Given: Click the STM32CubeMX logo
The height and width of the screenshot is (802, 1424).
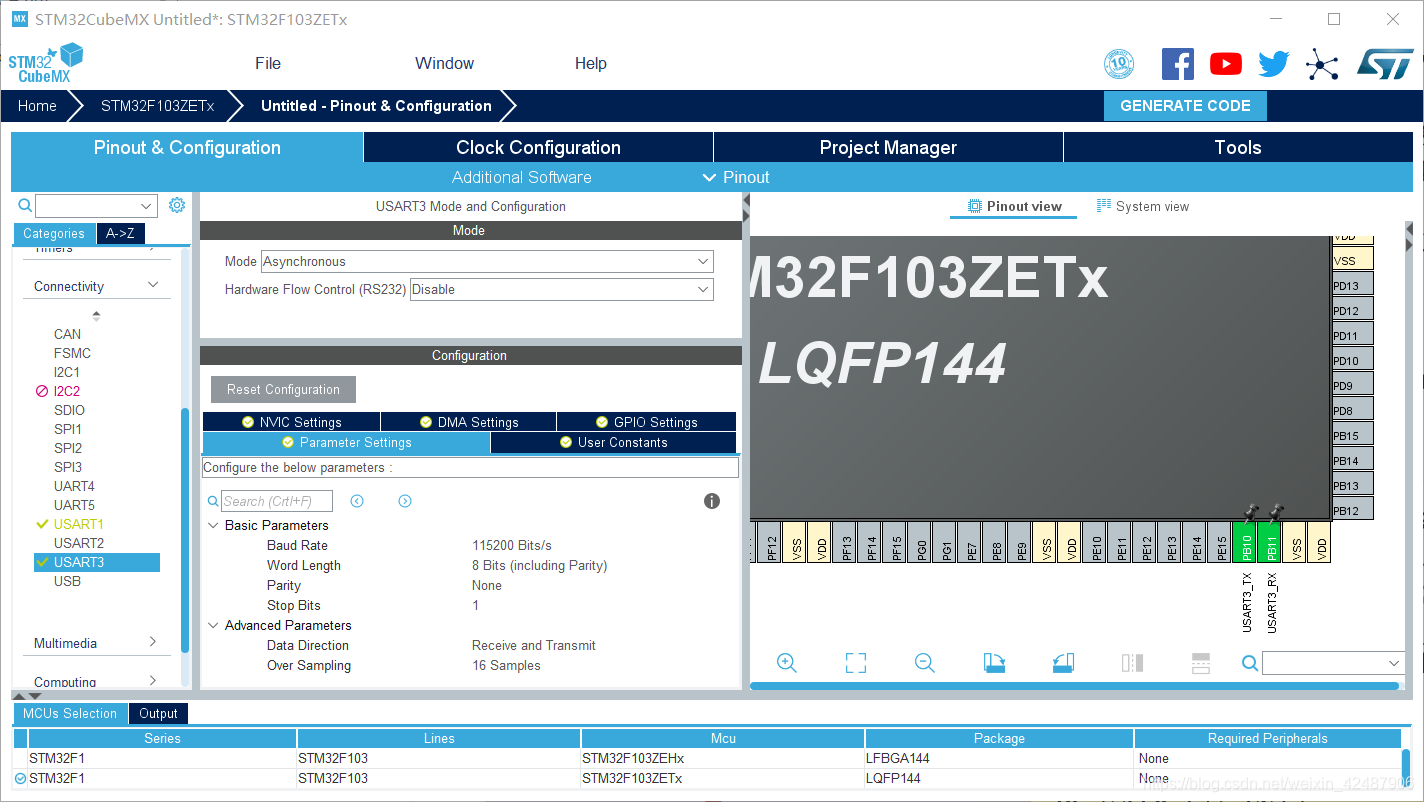Looking at the screenshot, I should pyautogui.click(x=45, y=63).
